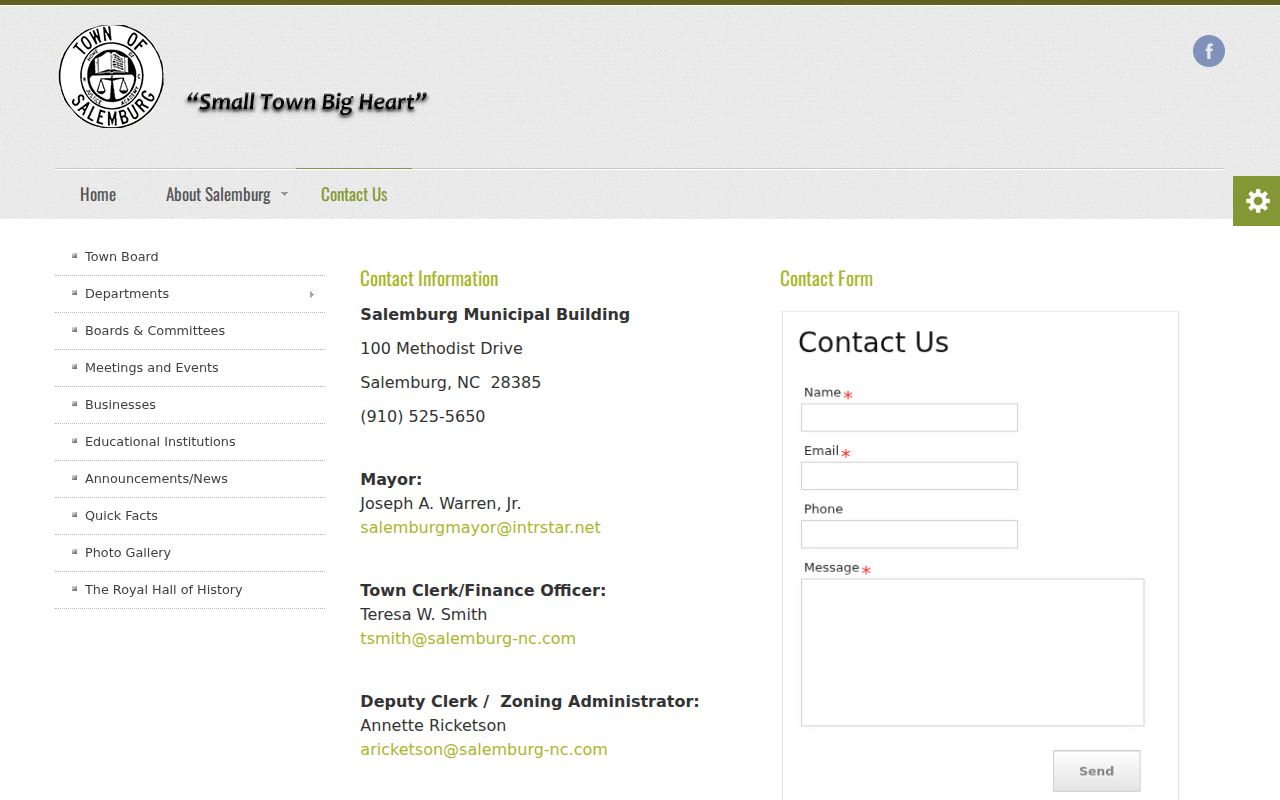Submit the form with Send button

[1096, 771]
